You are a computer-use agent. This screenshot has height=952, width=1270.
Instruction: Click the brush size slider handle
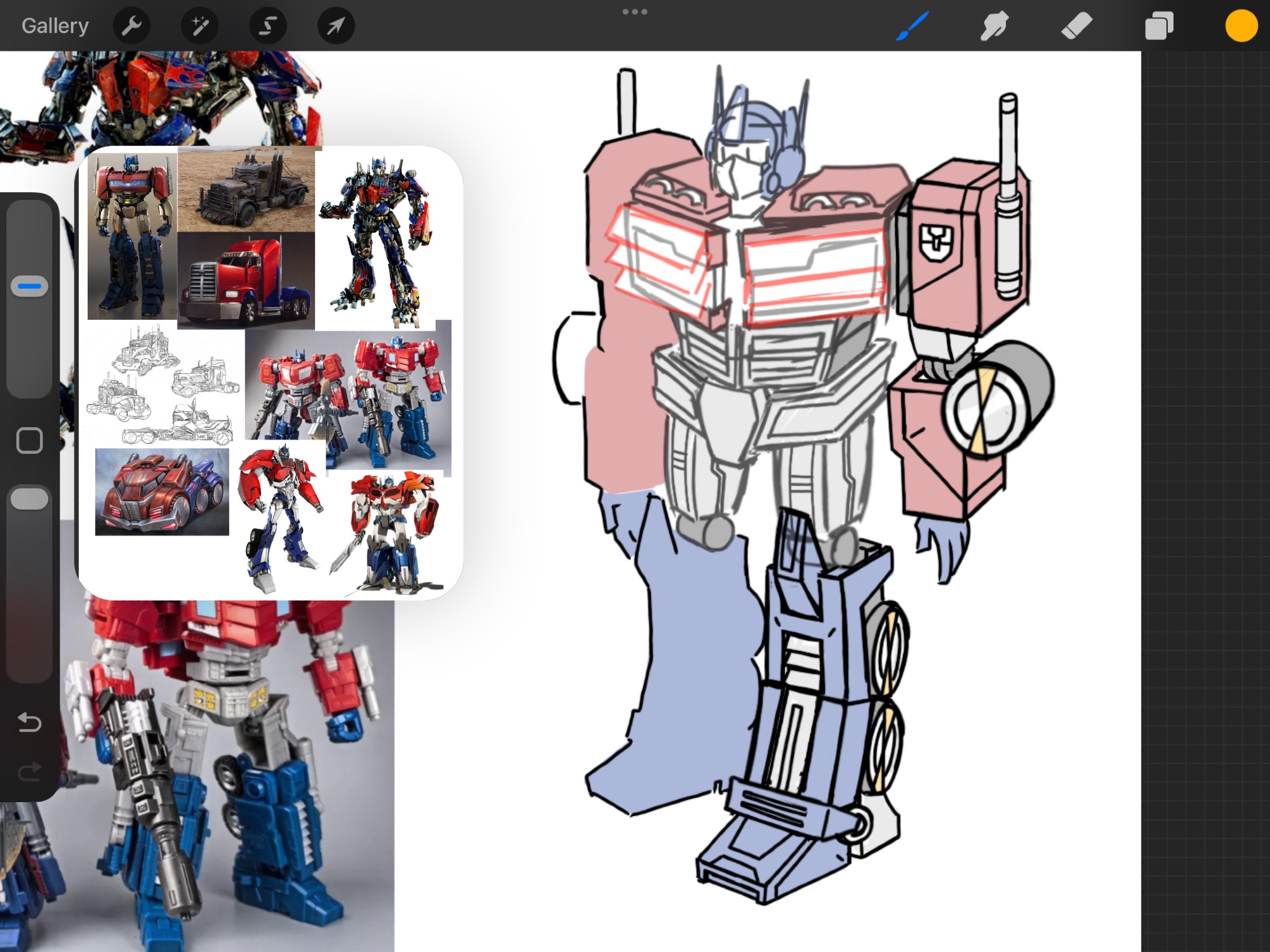point(29,286)
